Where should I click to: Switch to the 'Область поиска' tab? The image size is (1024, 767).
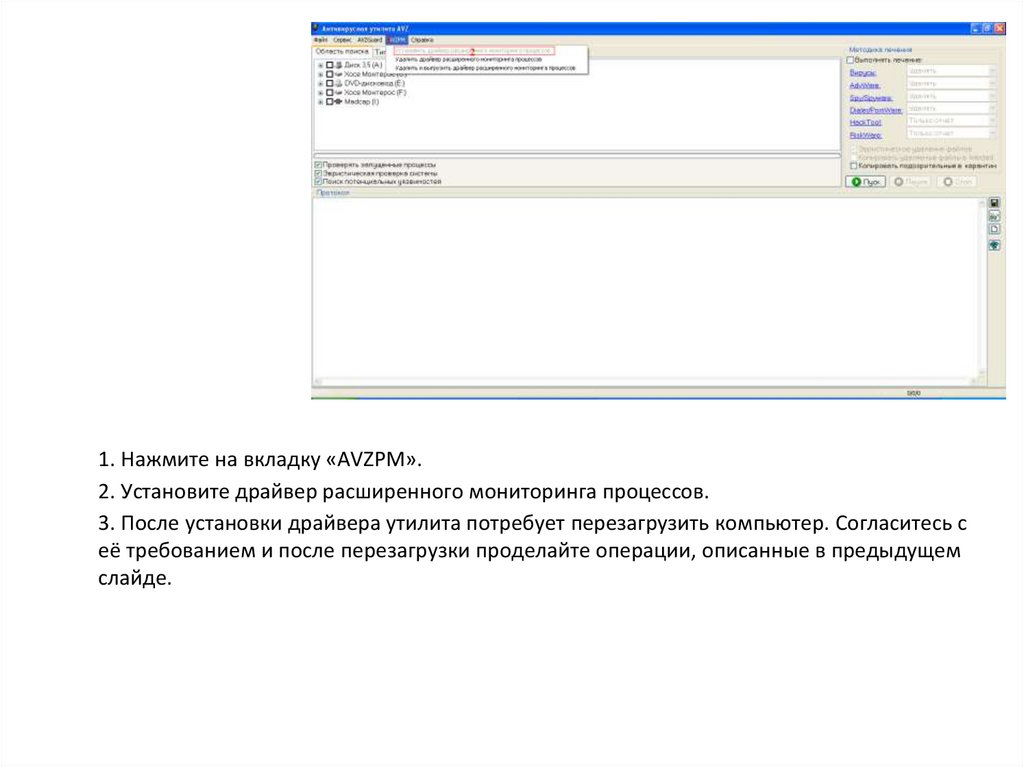[341, 51]
